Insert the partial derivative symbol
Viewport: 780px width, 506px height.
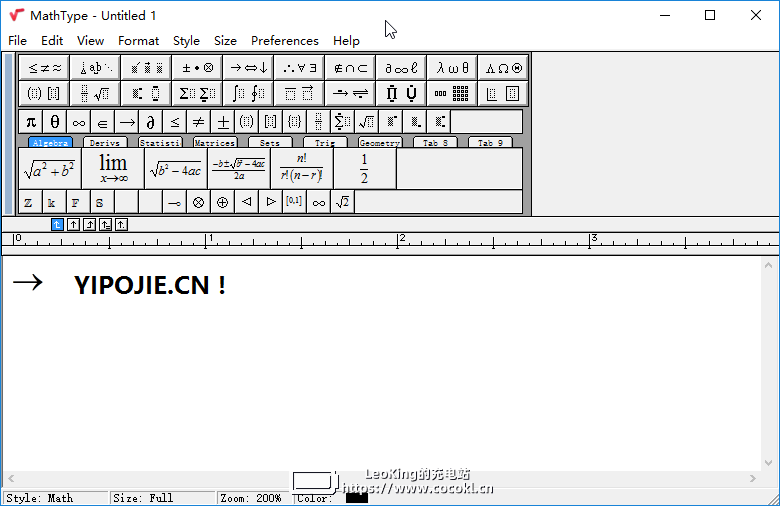point(151,121)
